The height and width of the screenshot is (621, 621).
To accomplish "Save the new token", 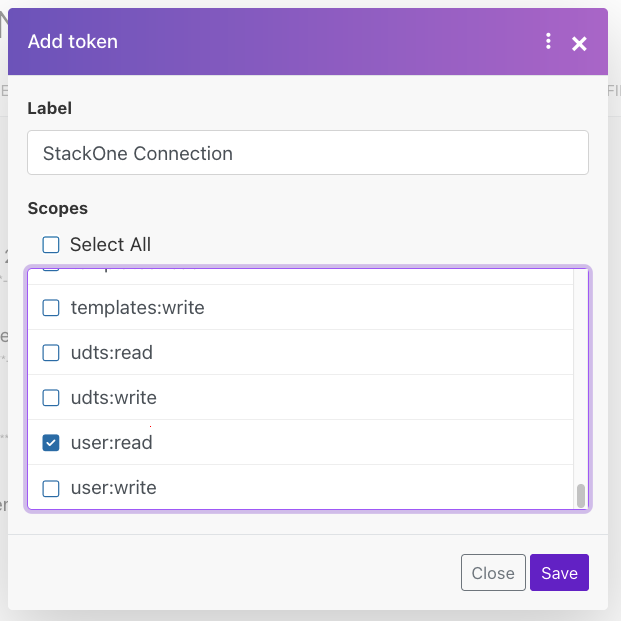I will [559, 572].
